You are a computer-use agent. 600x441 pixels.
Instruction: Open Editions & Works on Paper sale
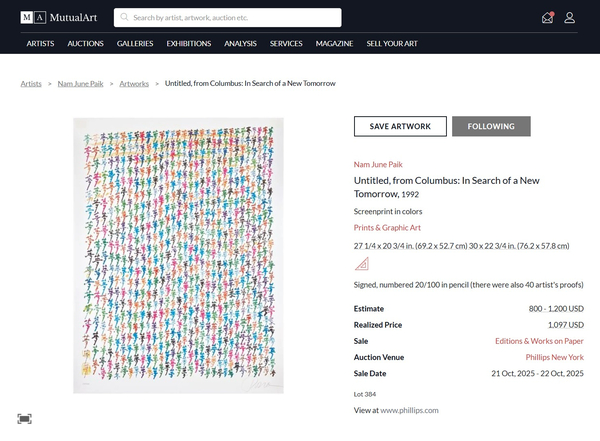(x=539, y=341)
